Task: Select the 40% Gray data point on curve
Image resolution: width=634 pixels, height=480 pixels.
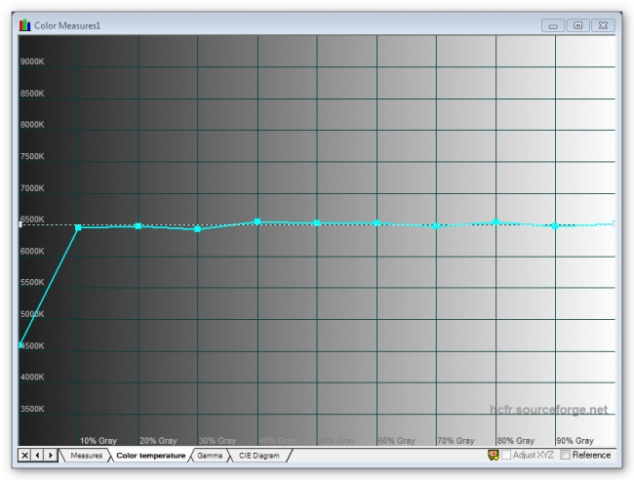Action: coord(257,221)
